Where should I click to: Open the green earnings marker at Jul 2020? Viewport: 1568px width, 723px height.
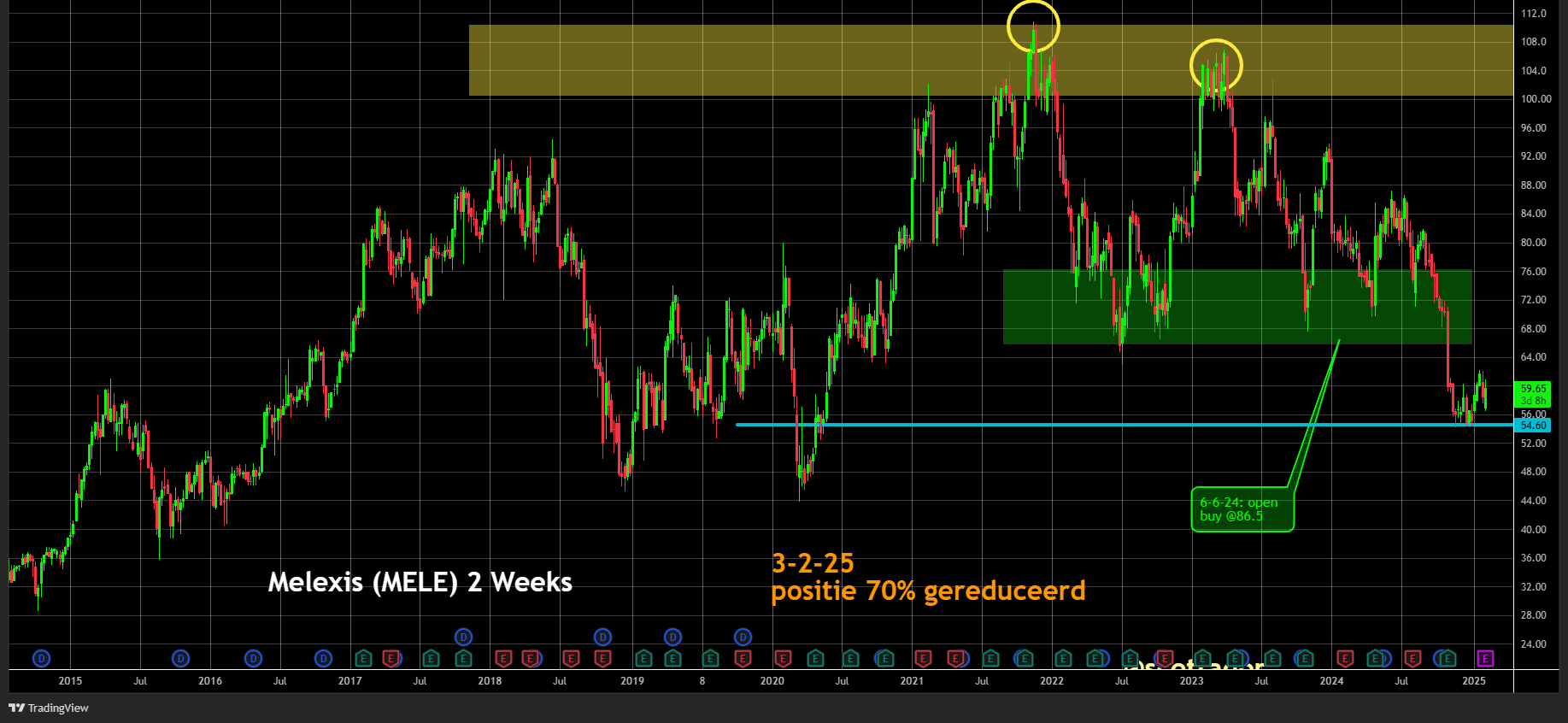click(x=849, y=658)
